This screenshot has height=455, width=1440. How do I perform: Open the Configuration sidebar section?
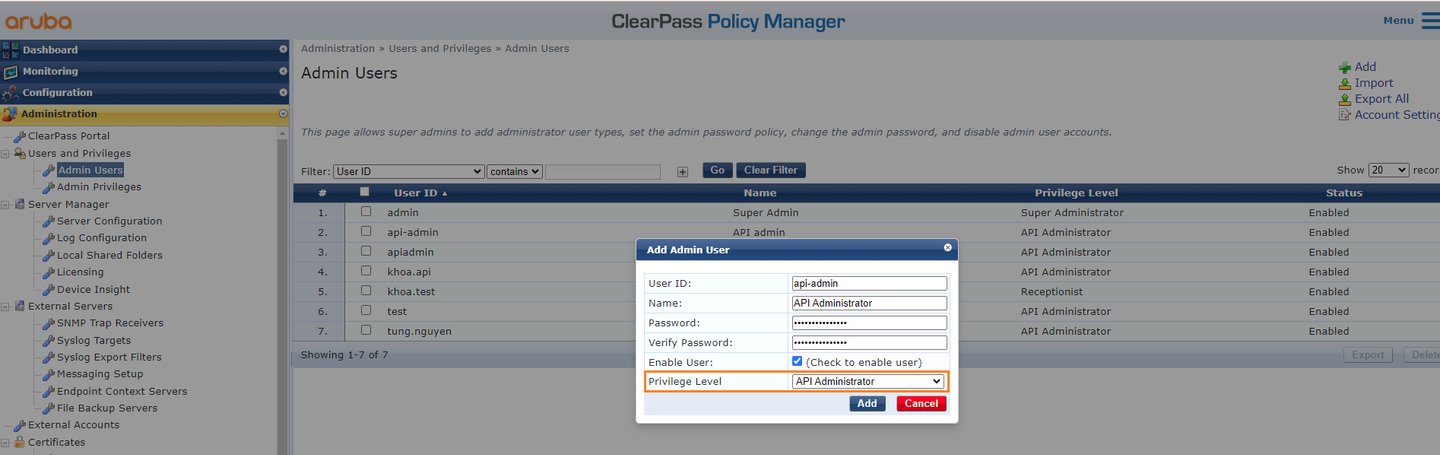tap(145, 93)
